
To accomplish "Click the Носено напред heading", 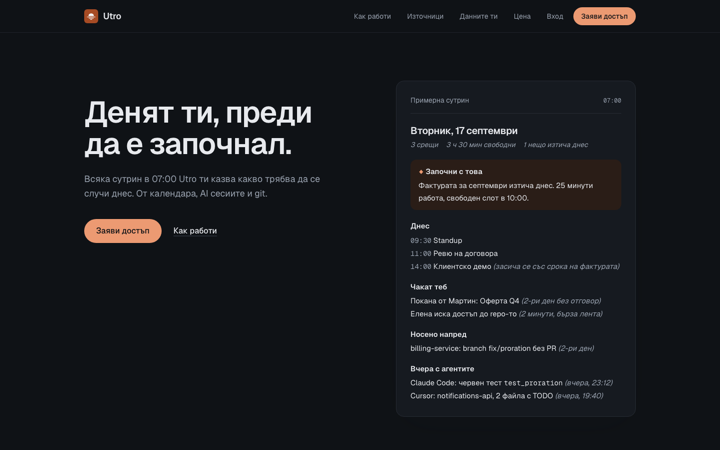I will [x=439, y=334].
